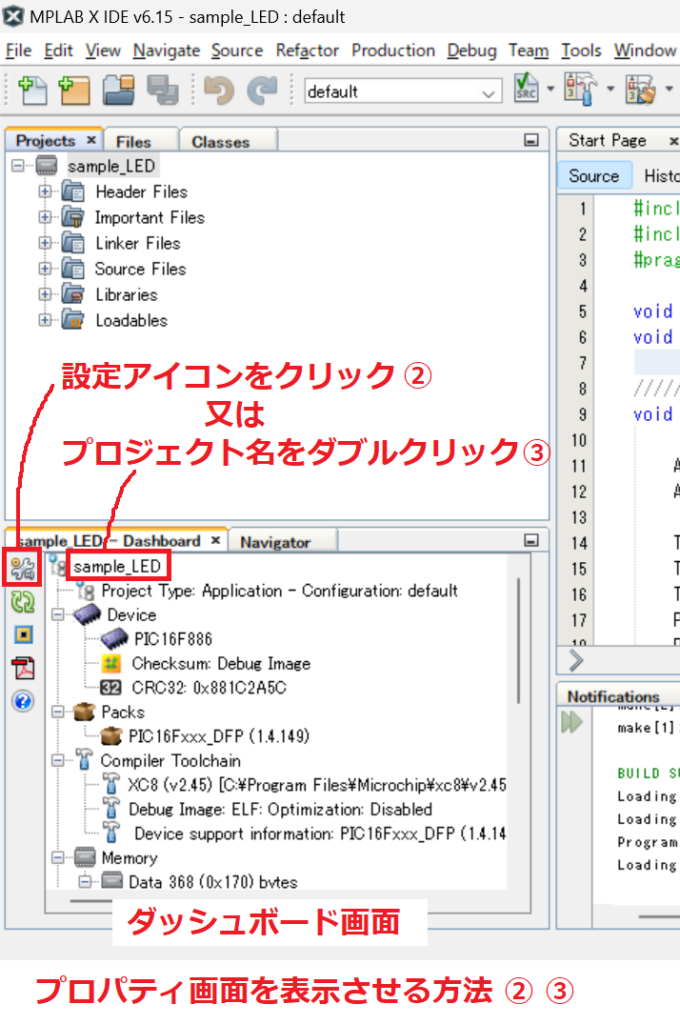Expand the Source Files folder
Screen dimensions: 680x1024
44,268
